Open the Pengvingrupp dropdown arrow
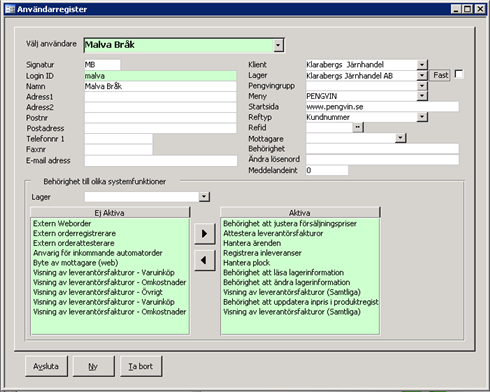Screen dimensions: 490x392 tap(422, 86)
